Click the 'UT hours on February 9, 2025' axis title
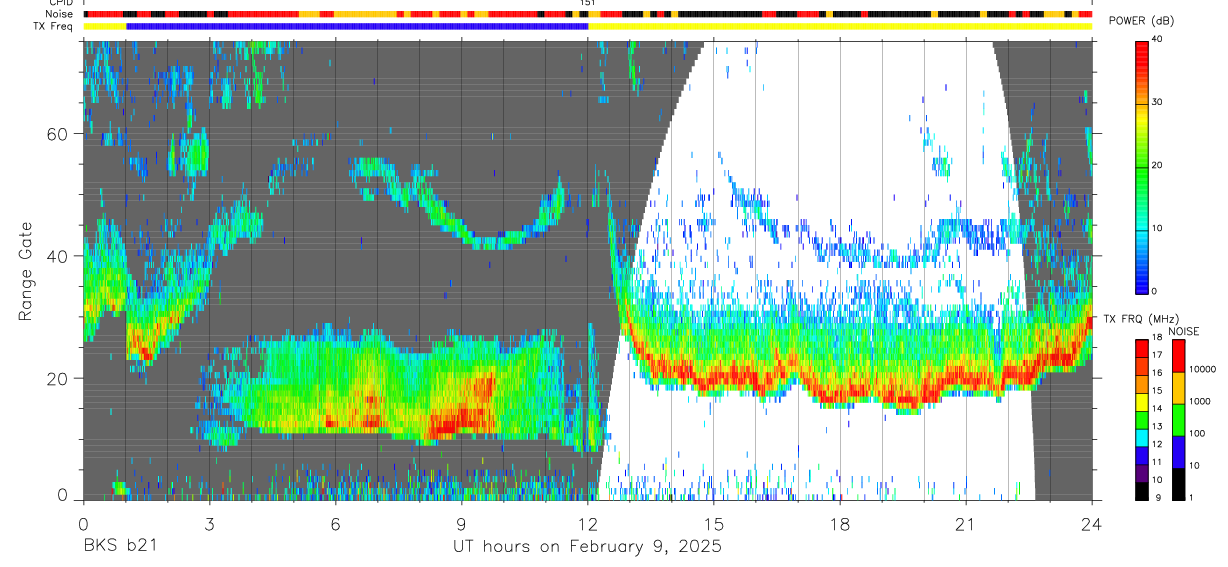Viewport: 1228px width, 567px height. click(589, 547)
